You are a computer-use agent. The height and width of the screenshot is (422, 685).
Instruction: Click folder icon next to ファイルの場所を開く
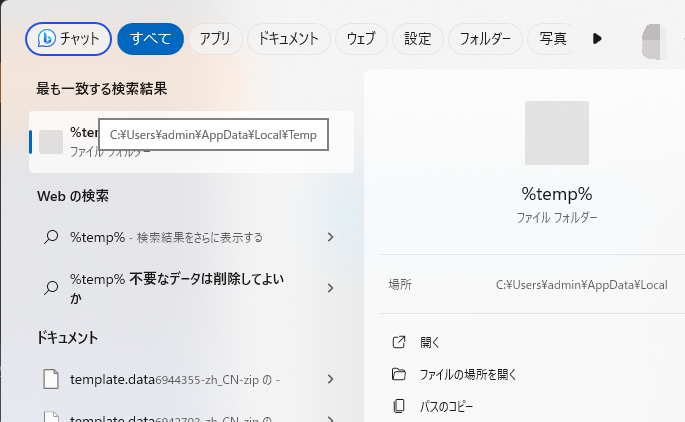coord(398,374)
